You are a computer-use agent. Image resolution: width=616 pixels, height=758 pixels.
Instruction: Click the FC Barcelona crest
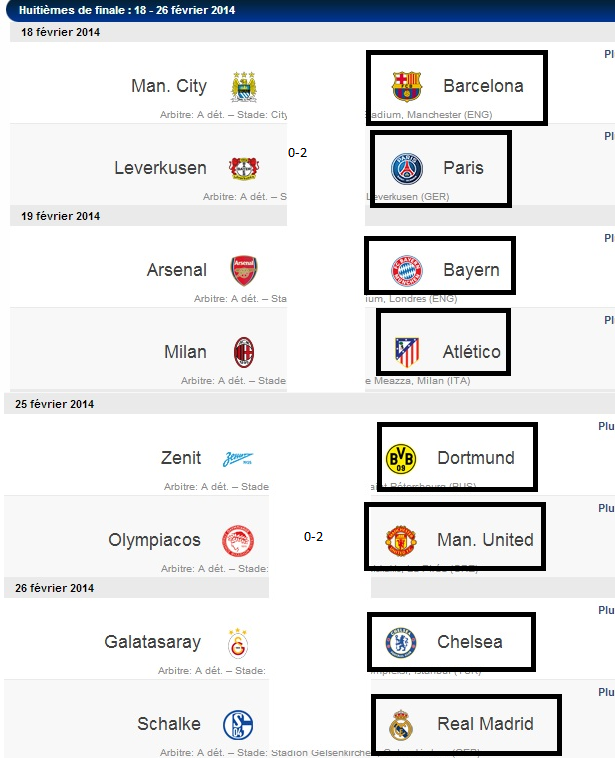407,86
